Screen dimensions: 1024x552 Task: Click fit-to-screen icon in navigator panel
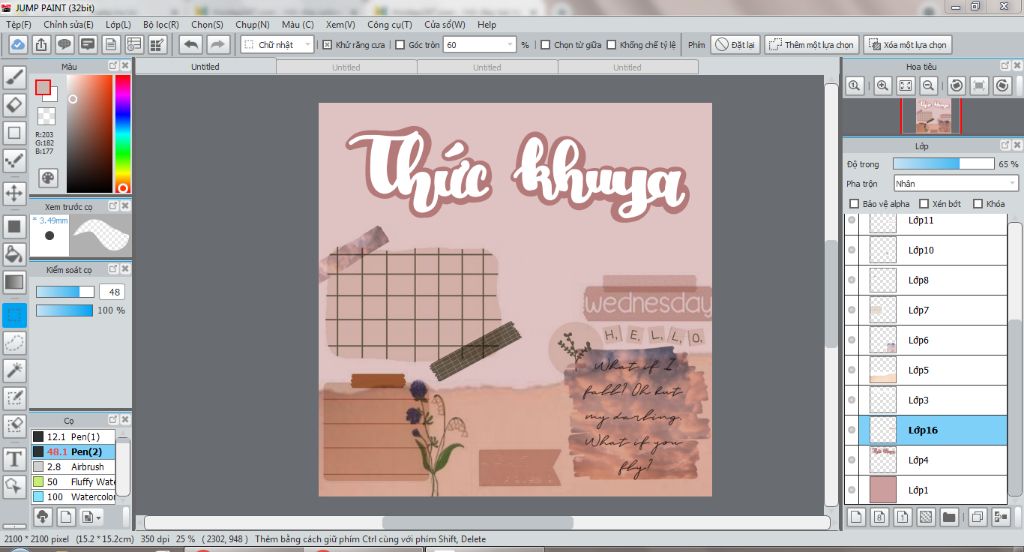coord(905,86)
